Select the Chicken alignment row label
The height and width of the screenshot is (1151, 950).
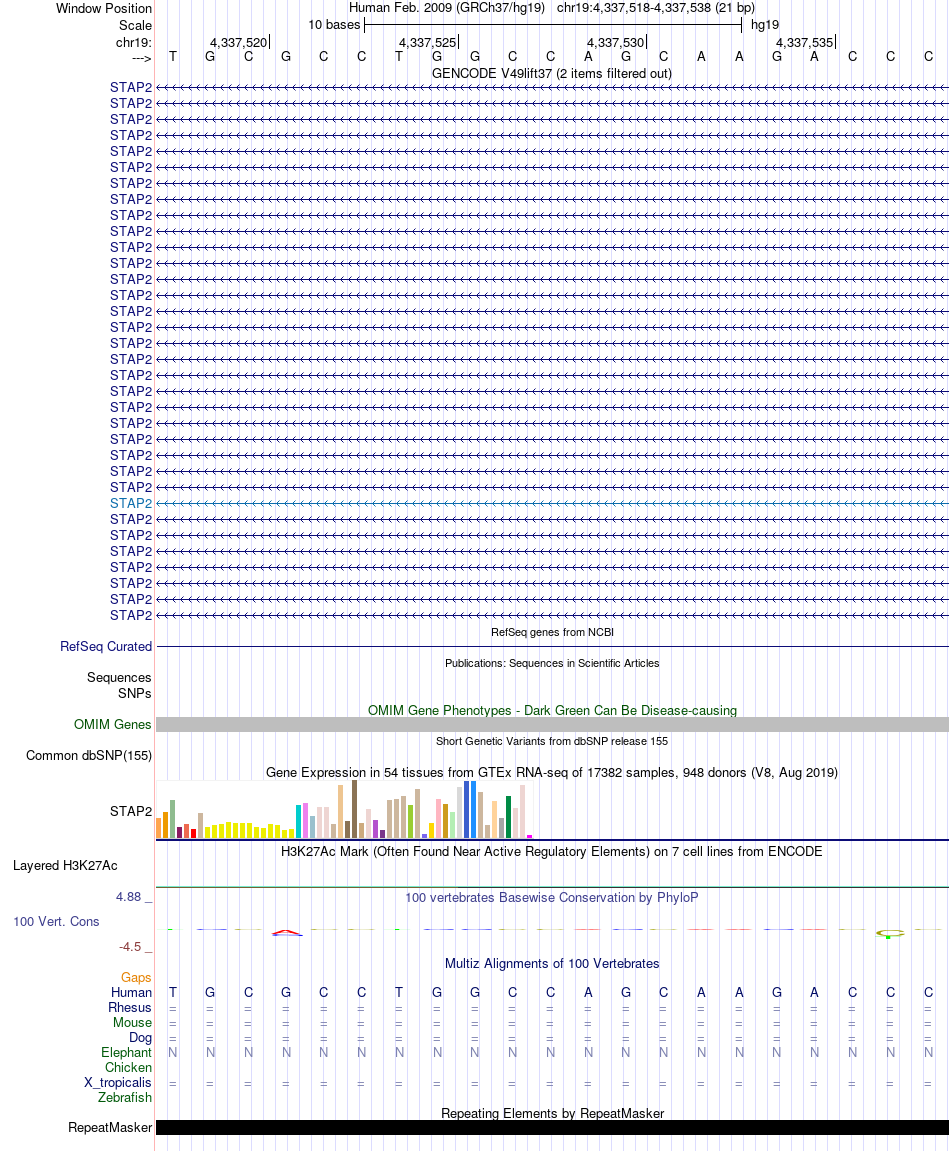128,1067
